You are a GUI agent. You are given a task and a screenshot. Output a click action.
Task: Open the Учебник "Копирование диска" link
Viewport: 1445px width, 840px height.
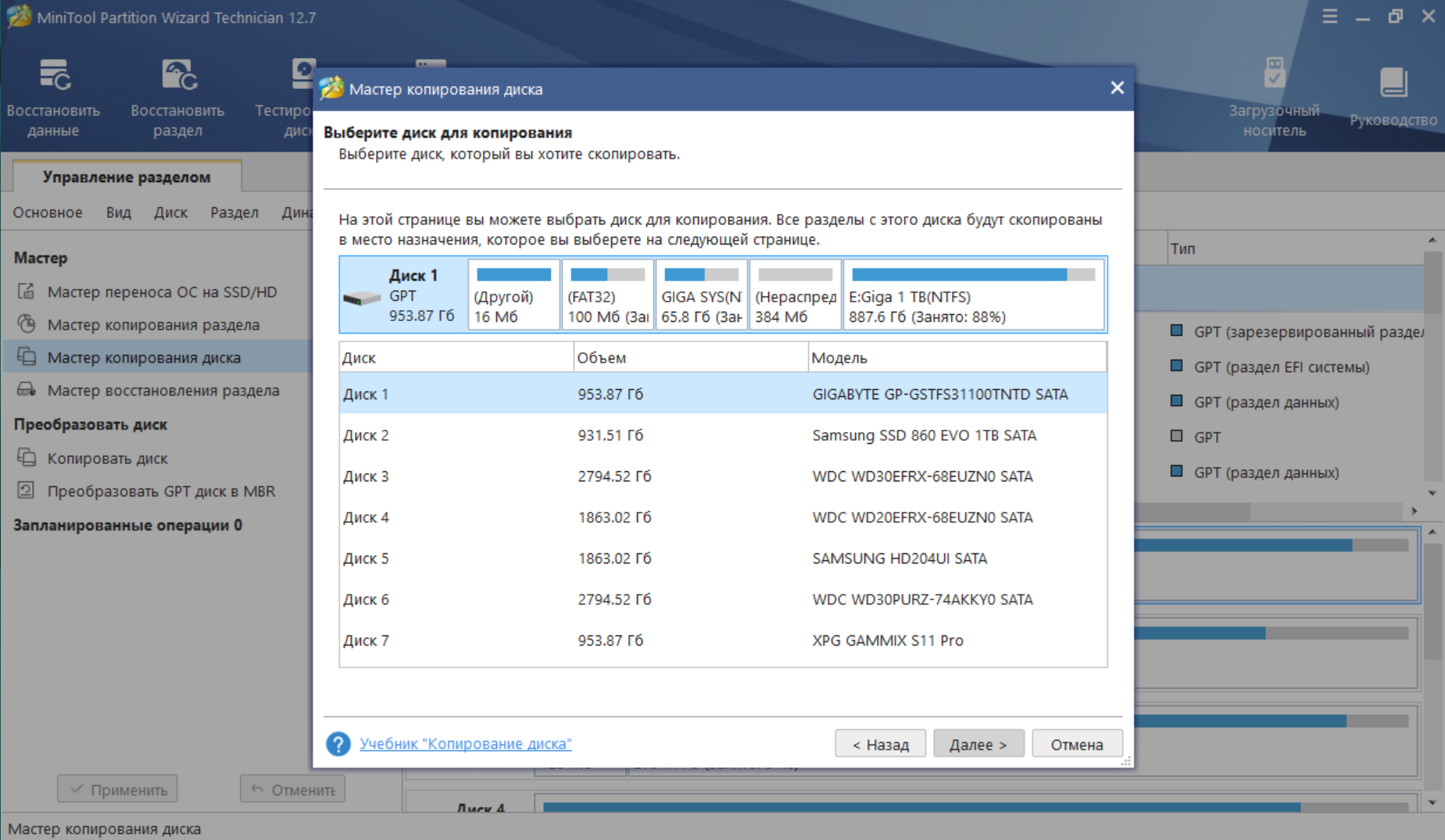[x=466, y=744]
